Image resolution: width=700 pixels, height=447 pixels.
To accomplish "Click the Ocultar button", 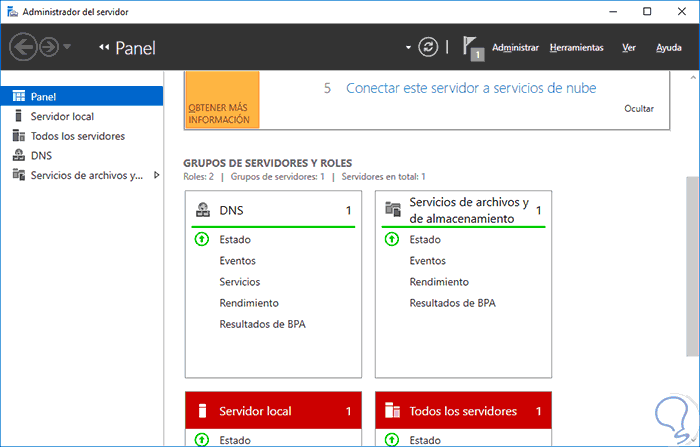I will tap(638, 108).
